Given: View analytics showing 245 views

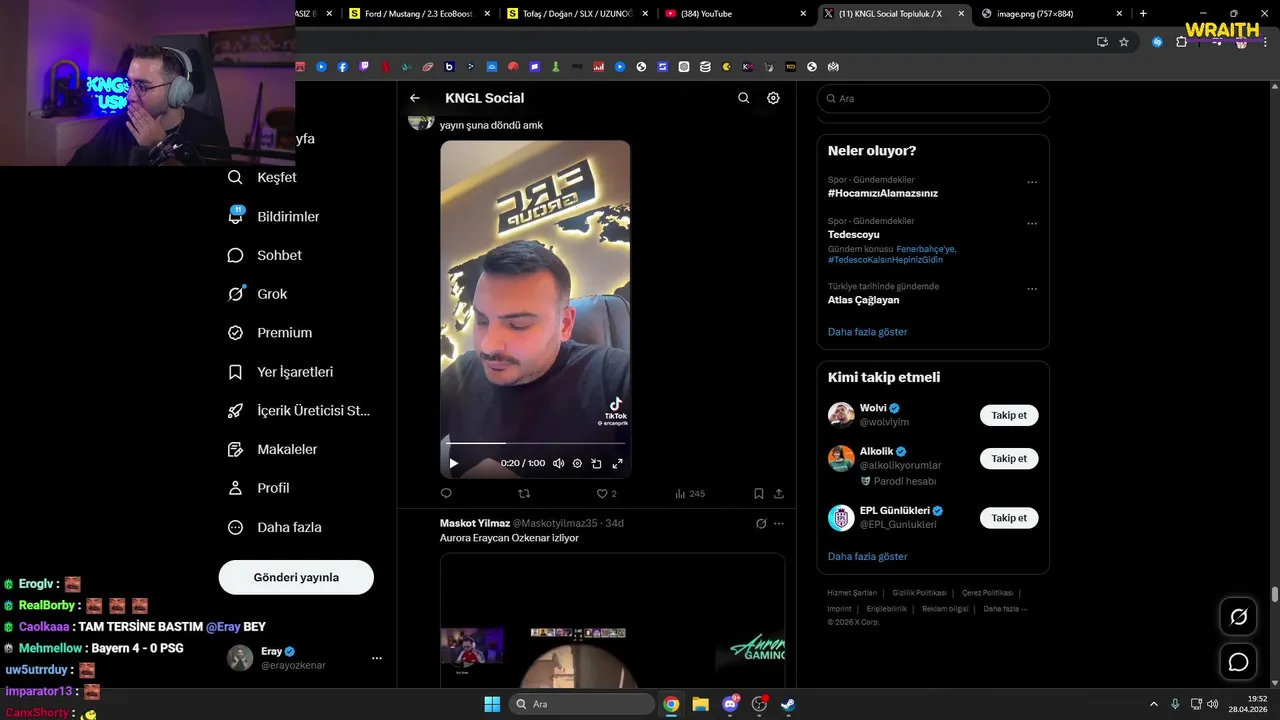Looking at the screenshot, I should click(689, 493).
